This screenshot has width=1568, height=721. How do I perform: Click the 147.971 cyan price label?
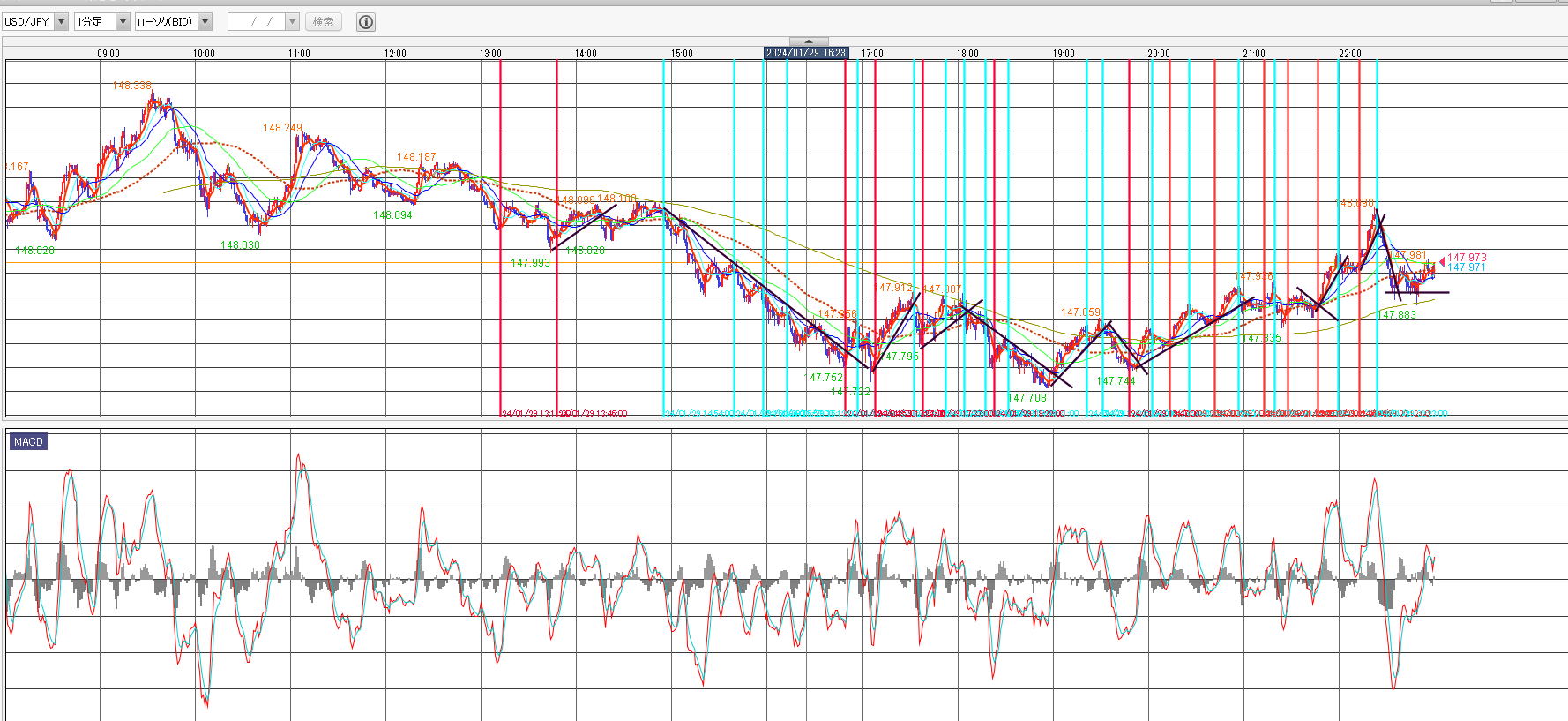[x=1467, y=267]
